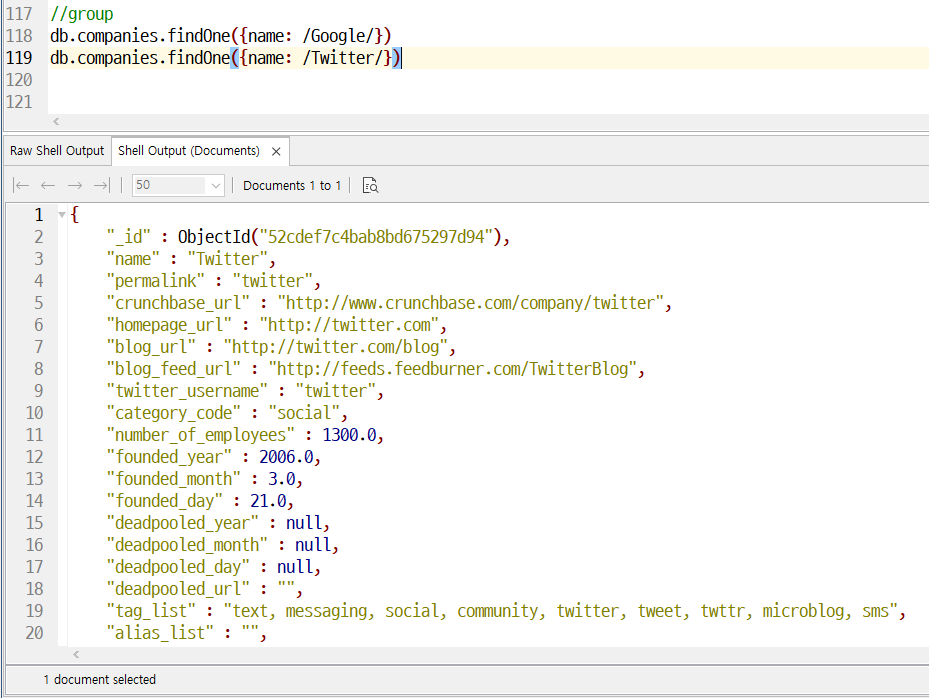This screenshot has height=698, width=929.
Task: Select the deadpooled_month null line
Action: click(x=222, y=545)
